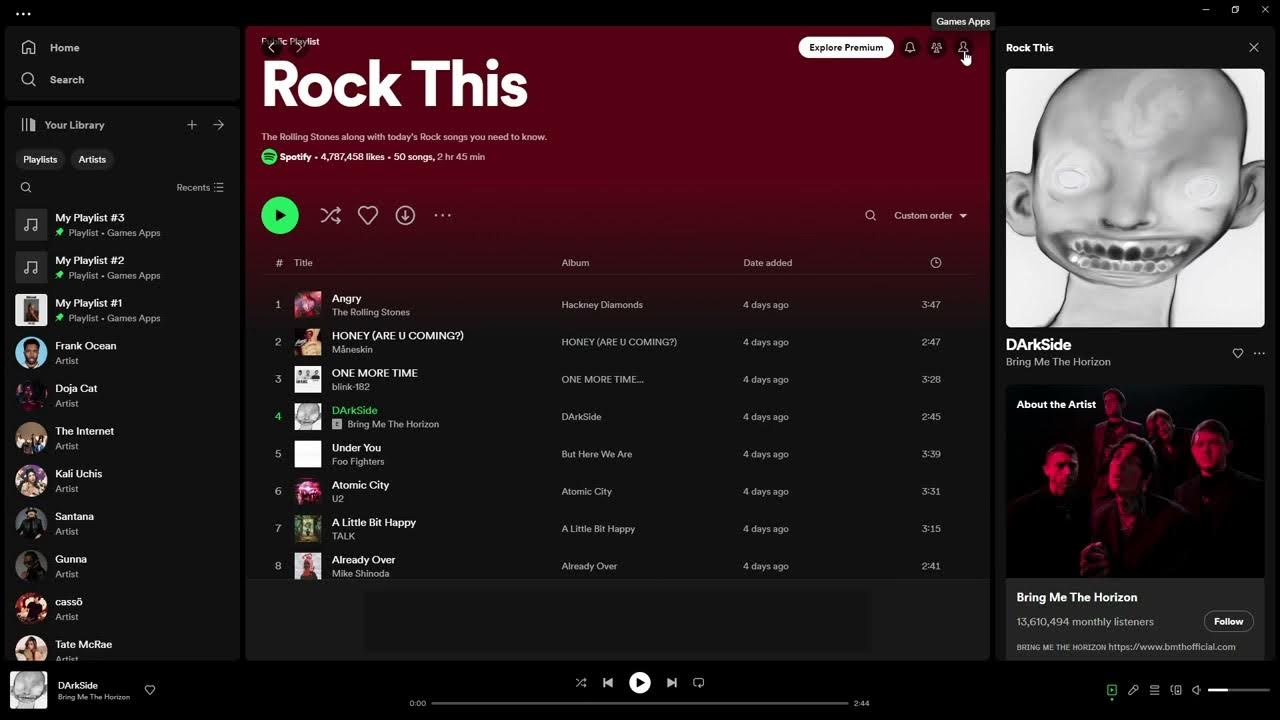Select The Internet in library

pos(122,438)
